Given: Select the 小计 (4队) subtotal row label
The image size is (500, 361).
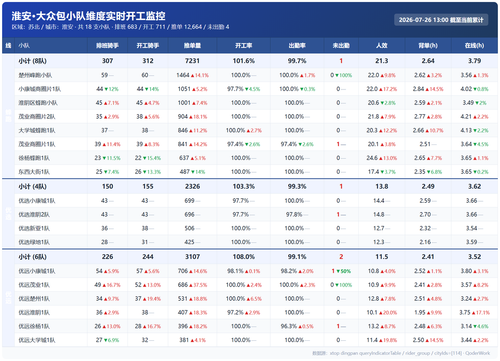Looking at the screenshot, I should pos(32,187).
